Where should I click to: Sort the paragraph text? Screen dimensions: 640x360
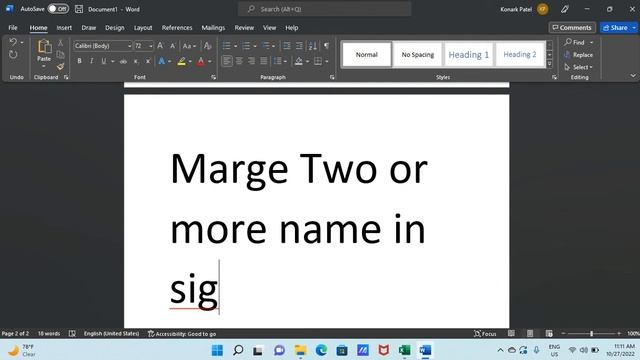[x=313, y=46]
